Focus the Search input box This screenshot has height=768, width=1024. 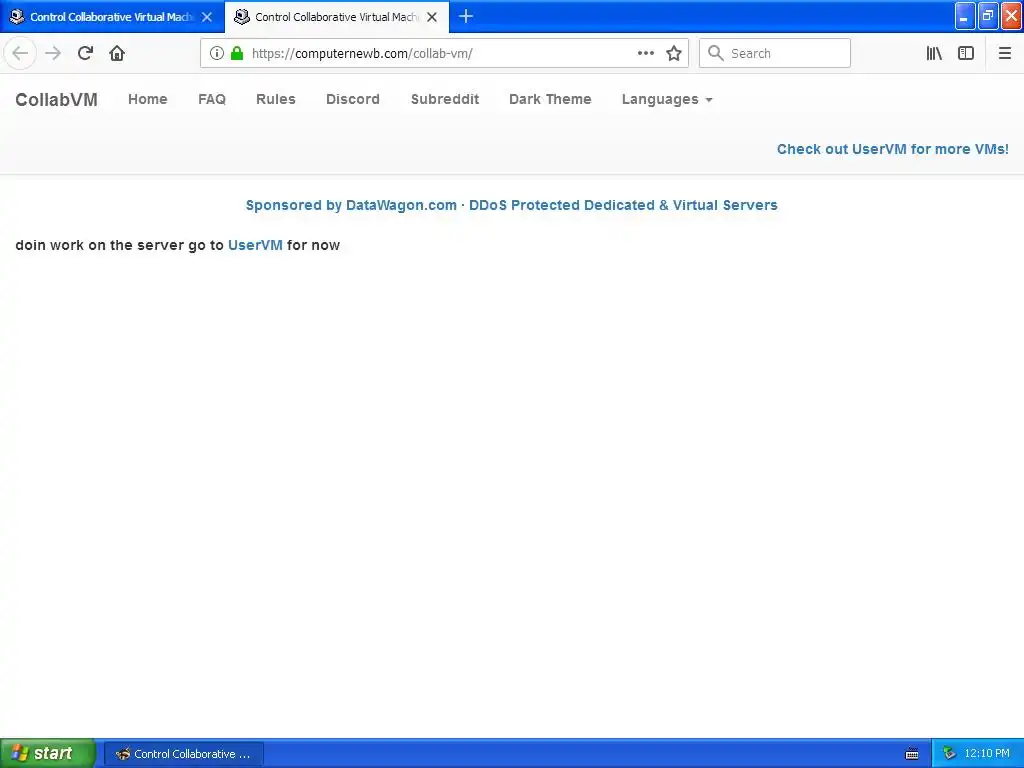pos(775,53)
